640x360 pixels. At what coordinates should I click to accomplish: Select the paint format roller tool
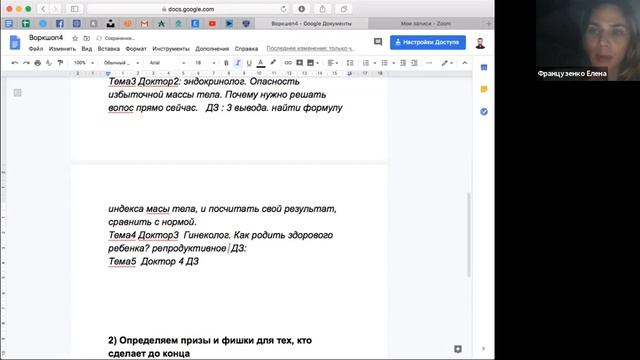60,63
